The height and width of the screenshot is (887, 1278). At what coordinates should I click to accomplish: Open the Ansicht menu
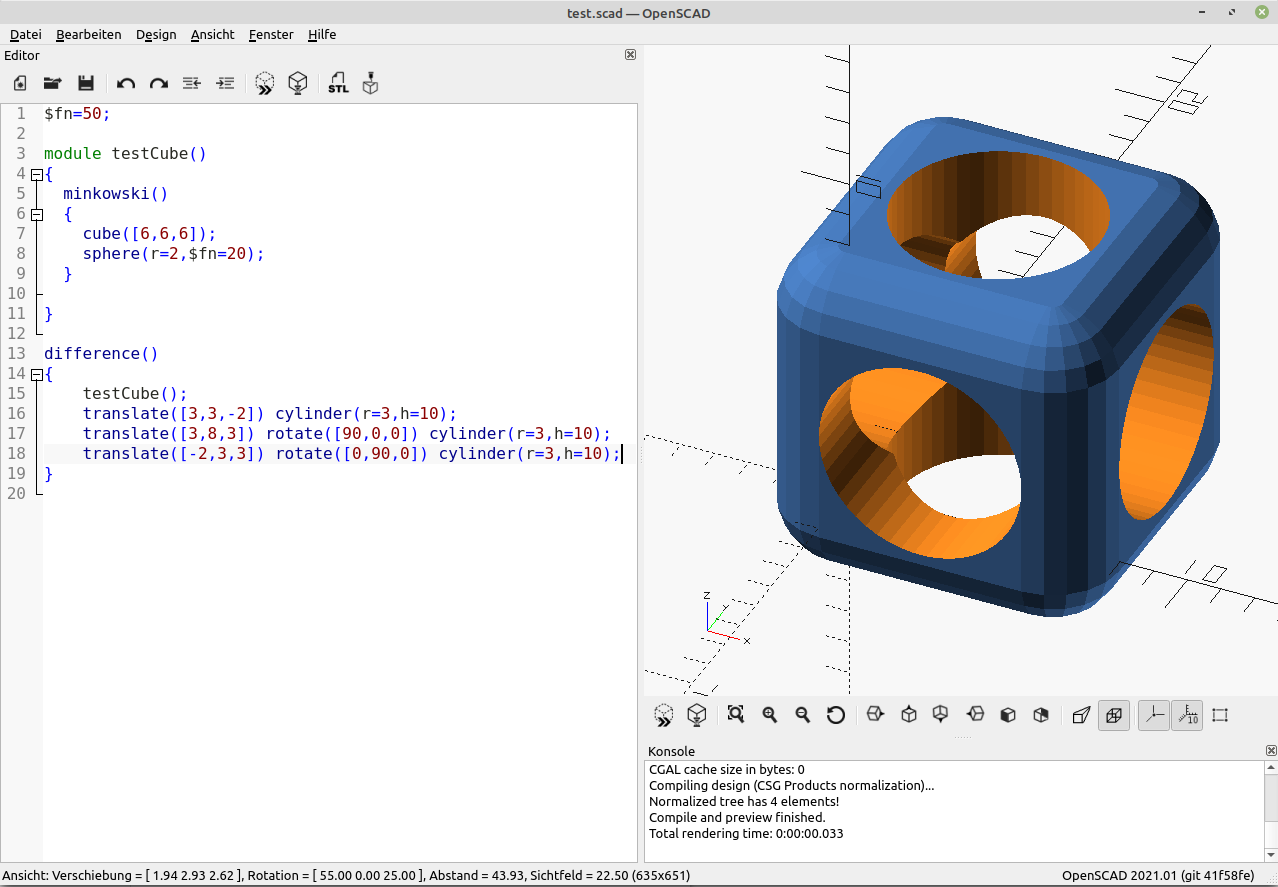pos(212,34)
